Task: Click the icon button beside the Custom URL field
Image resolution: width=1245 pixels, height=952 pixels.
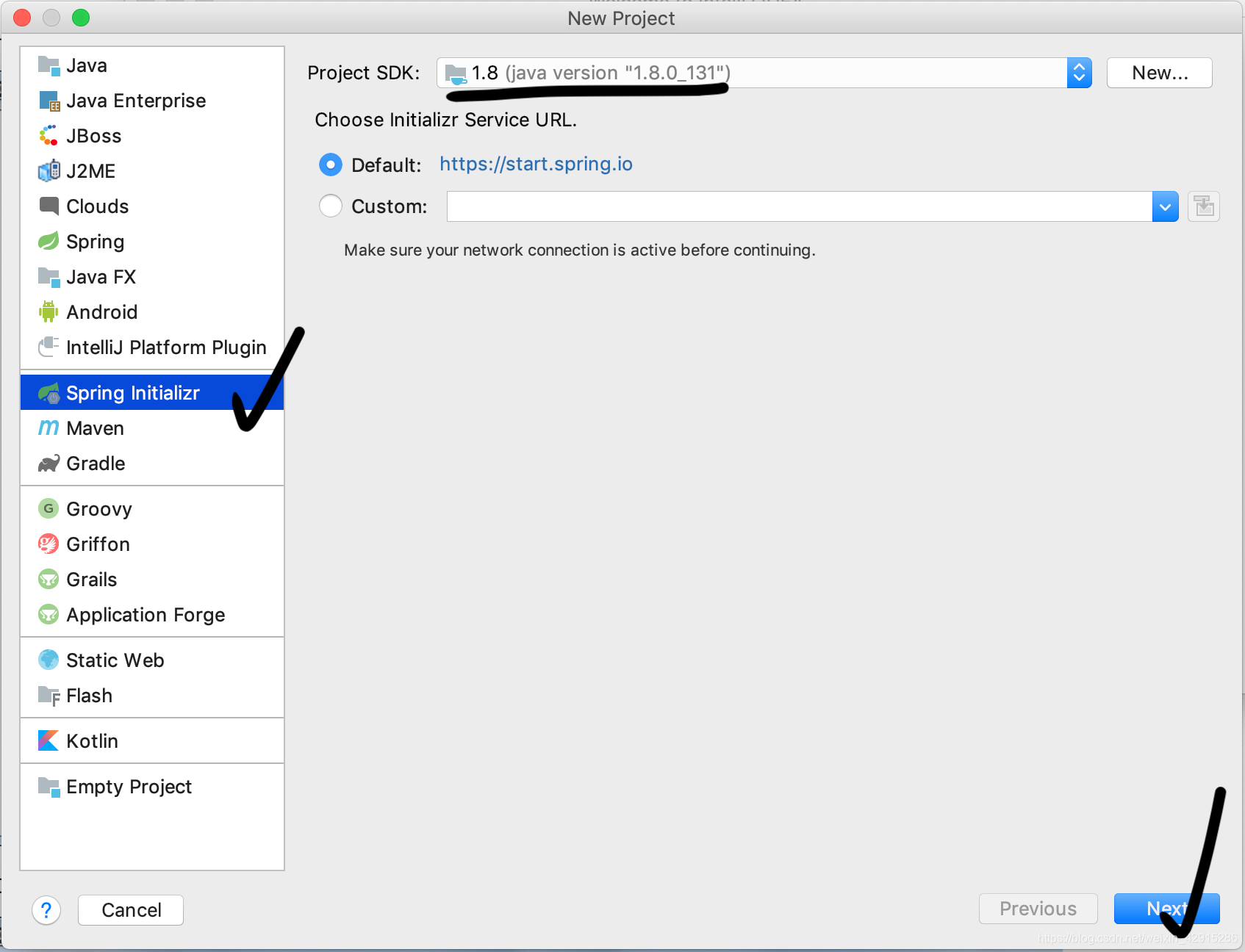Action: pos(1204,206)
